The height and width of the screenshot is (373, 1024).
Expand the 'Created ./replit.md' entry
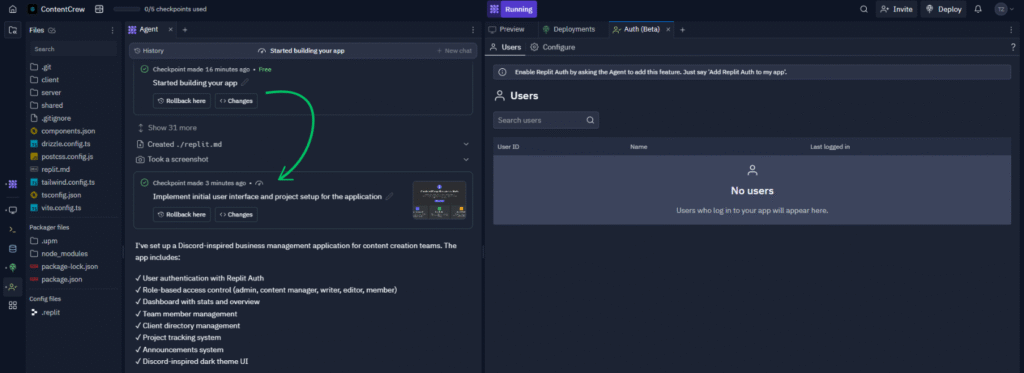pyautogui.click(x=466, y=144)
